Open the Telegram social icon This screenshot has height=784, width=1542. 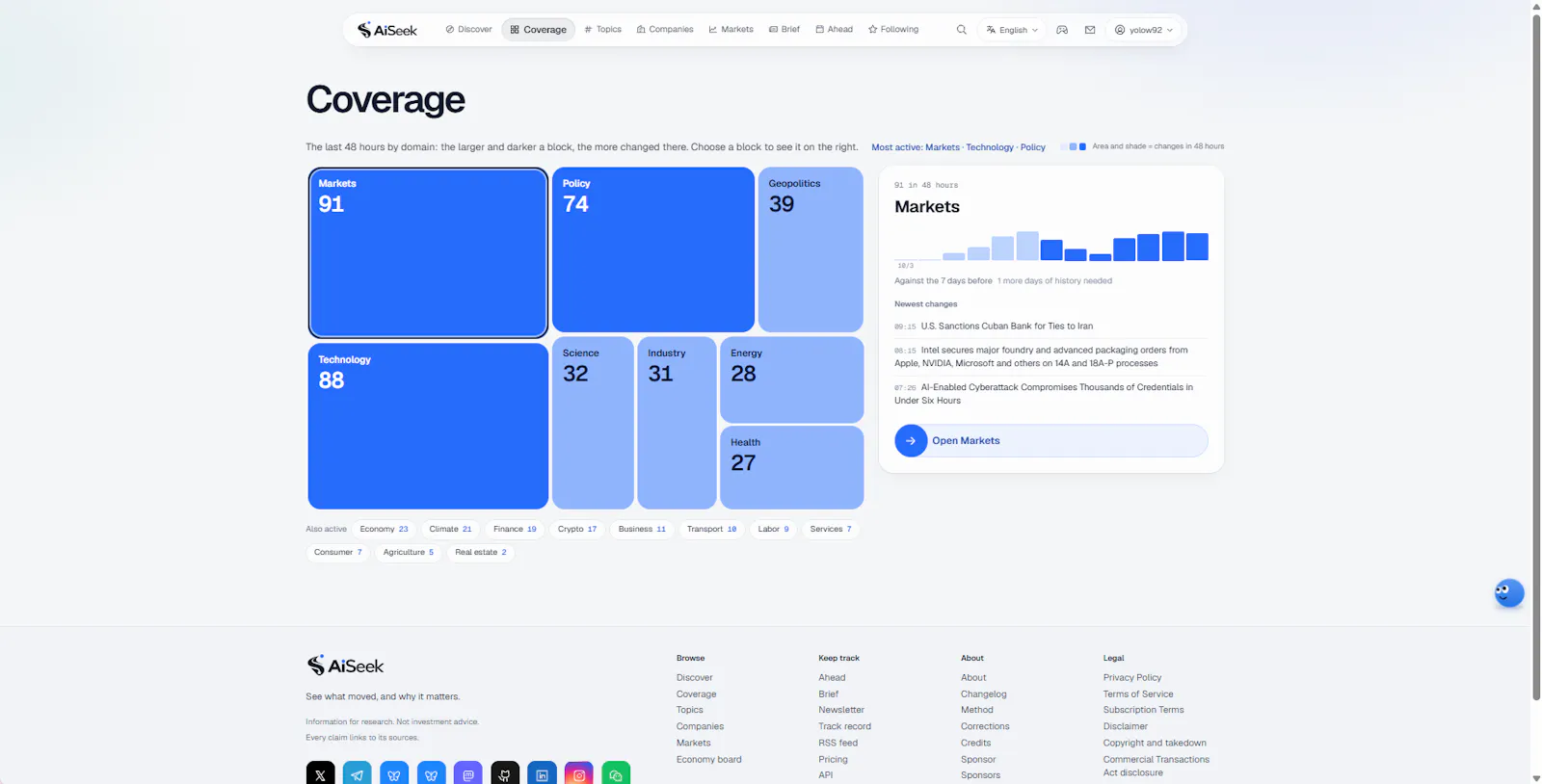pos(358,773)
